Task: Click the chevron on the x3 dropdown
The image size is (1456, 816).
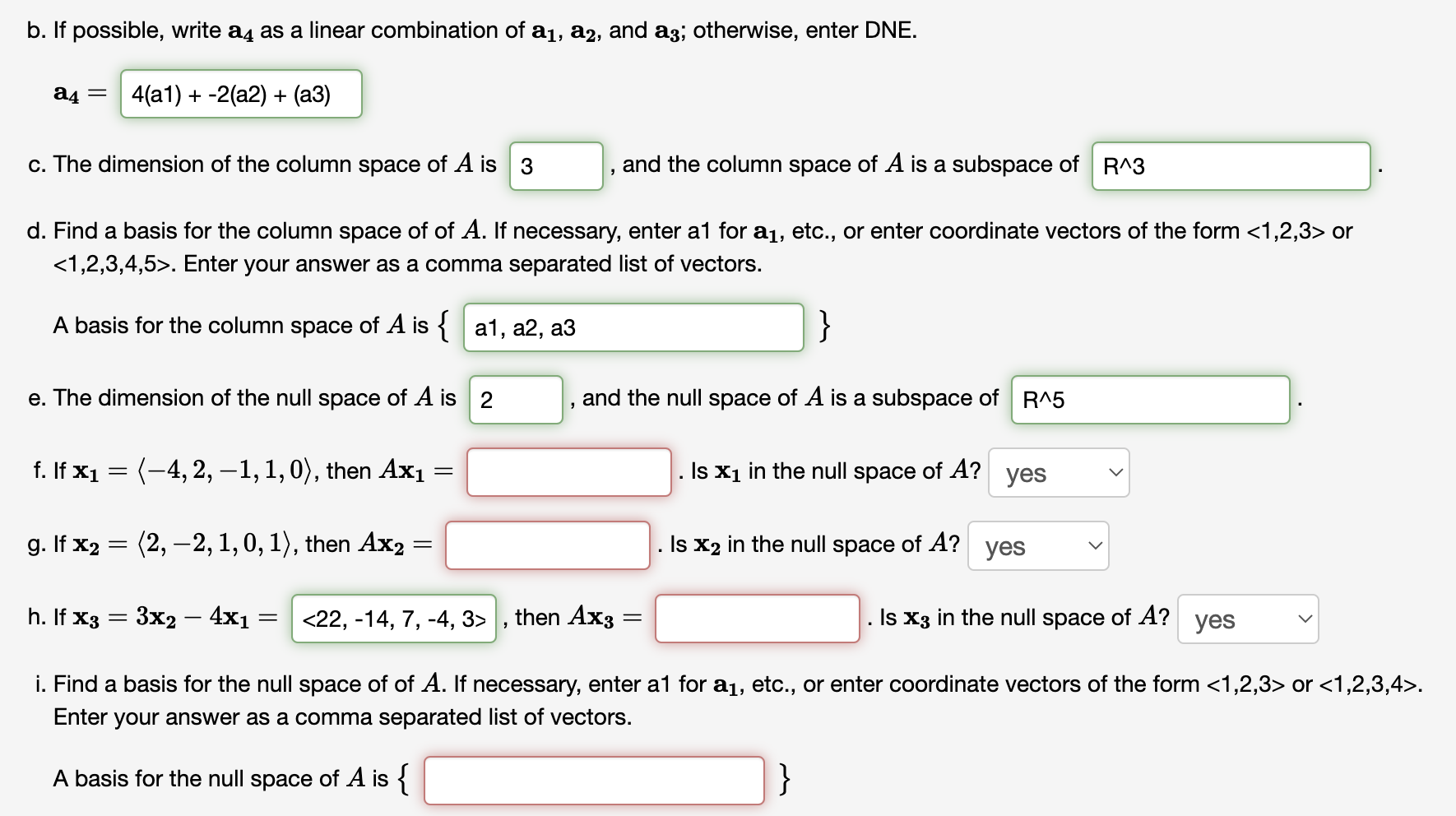Action: click(x=1304, y=619)
